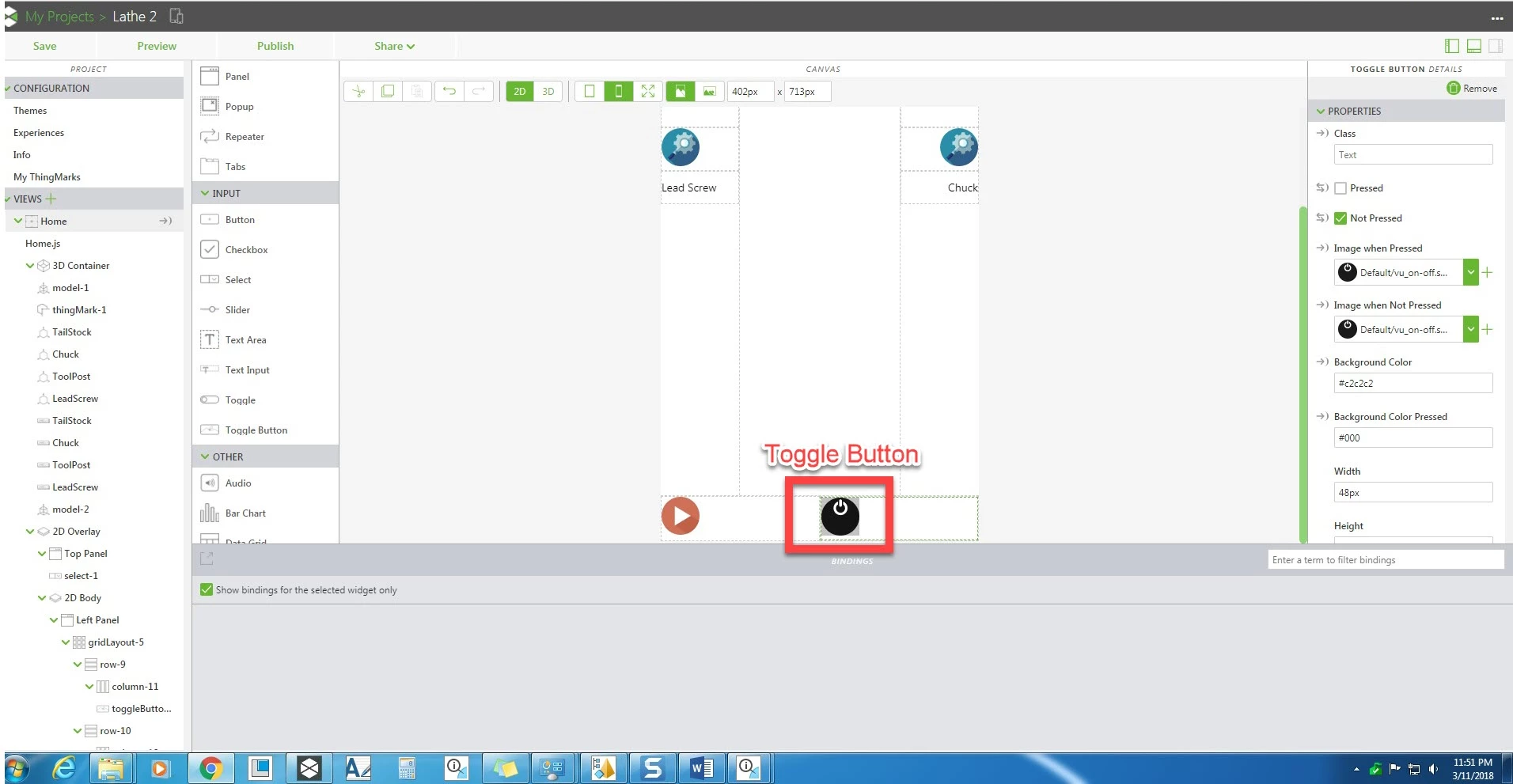1513x784 pixels.
Task: Open Google Chrome from the taskbar
Action: coord(210,768)
